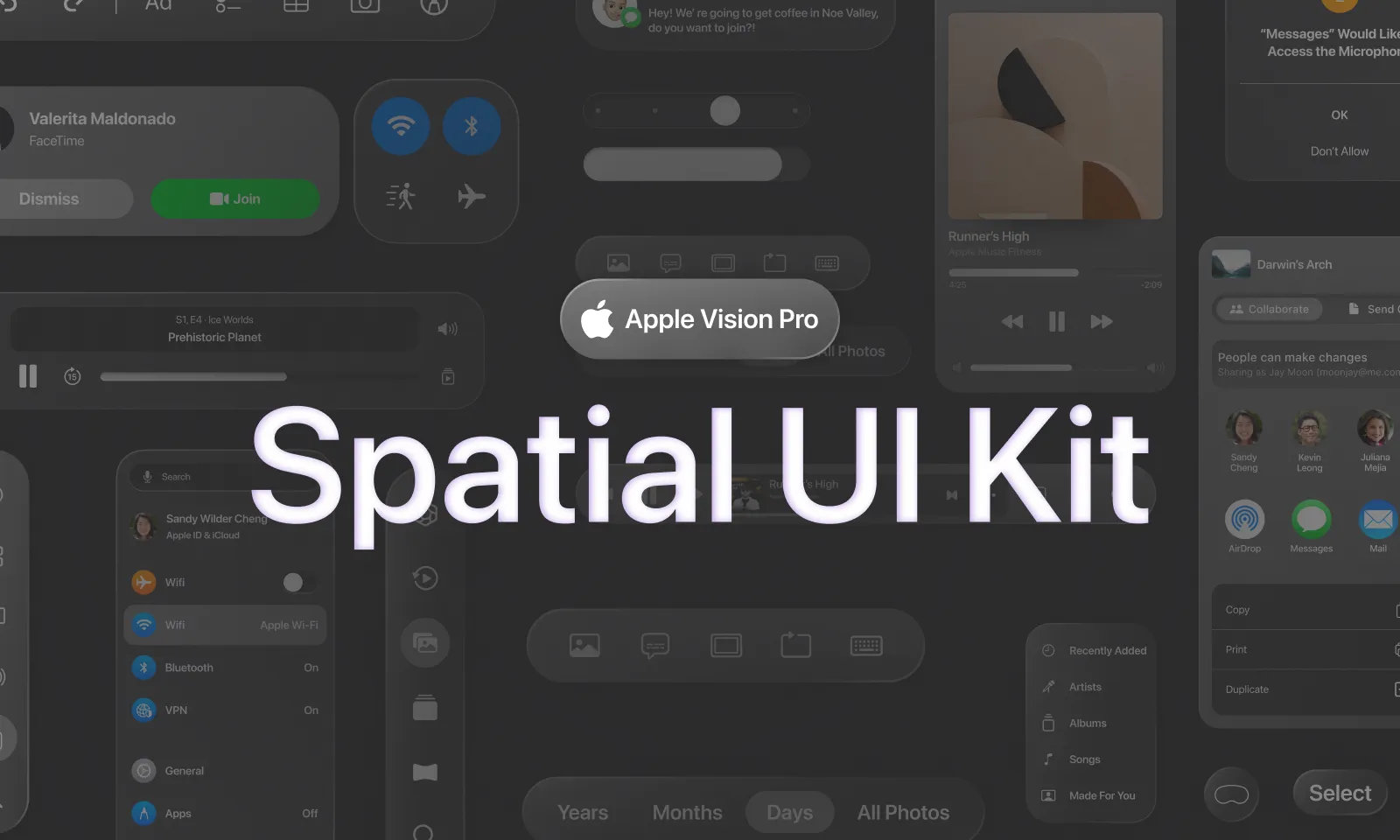
Task: Click the Vision Pro headset icon near Select
Action: click(x=1231, y=793)
